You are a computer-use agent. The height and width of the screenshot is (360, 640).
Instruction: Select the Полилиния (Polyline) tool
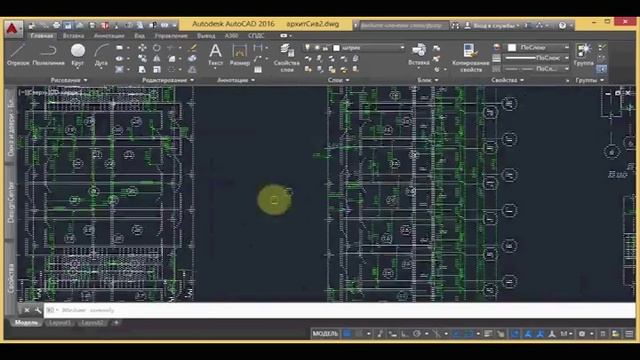48,55
